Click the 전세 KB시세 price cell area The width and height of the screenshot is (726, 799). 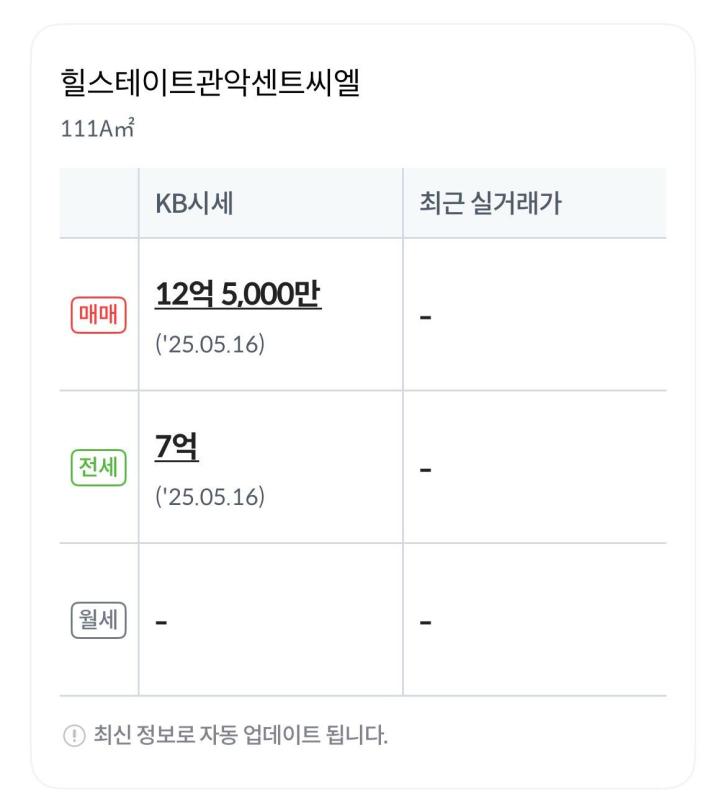[x=271, y=467]
